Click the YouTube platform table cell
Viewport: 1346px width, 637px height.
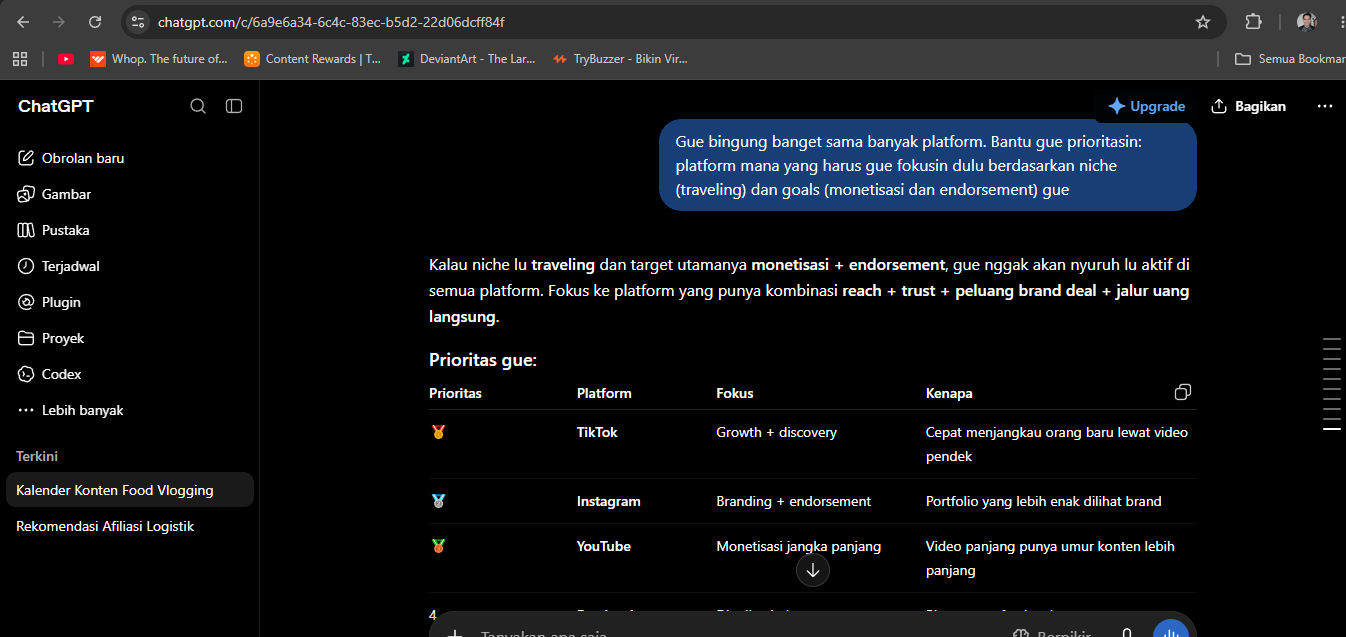click(604, 546)
